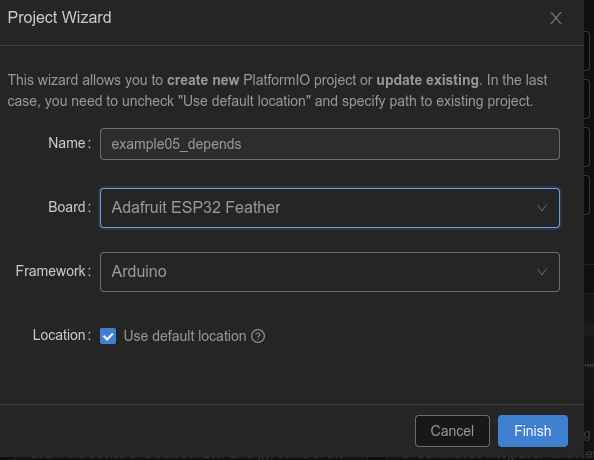Click the word PlatformIO in the description
This screenshot has height=460, width=594.
point(277,80)
